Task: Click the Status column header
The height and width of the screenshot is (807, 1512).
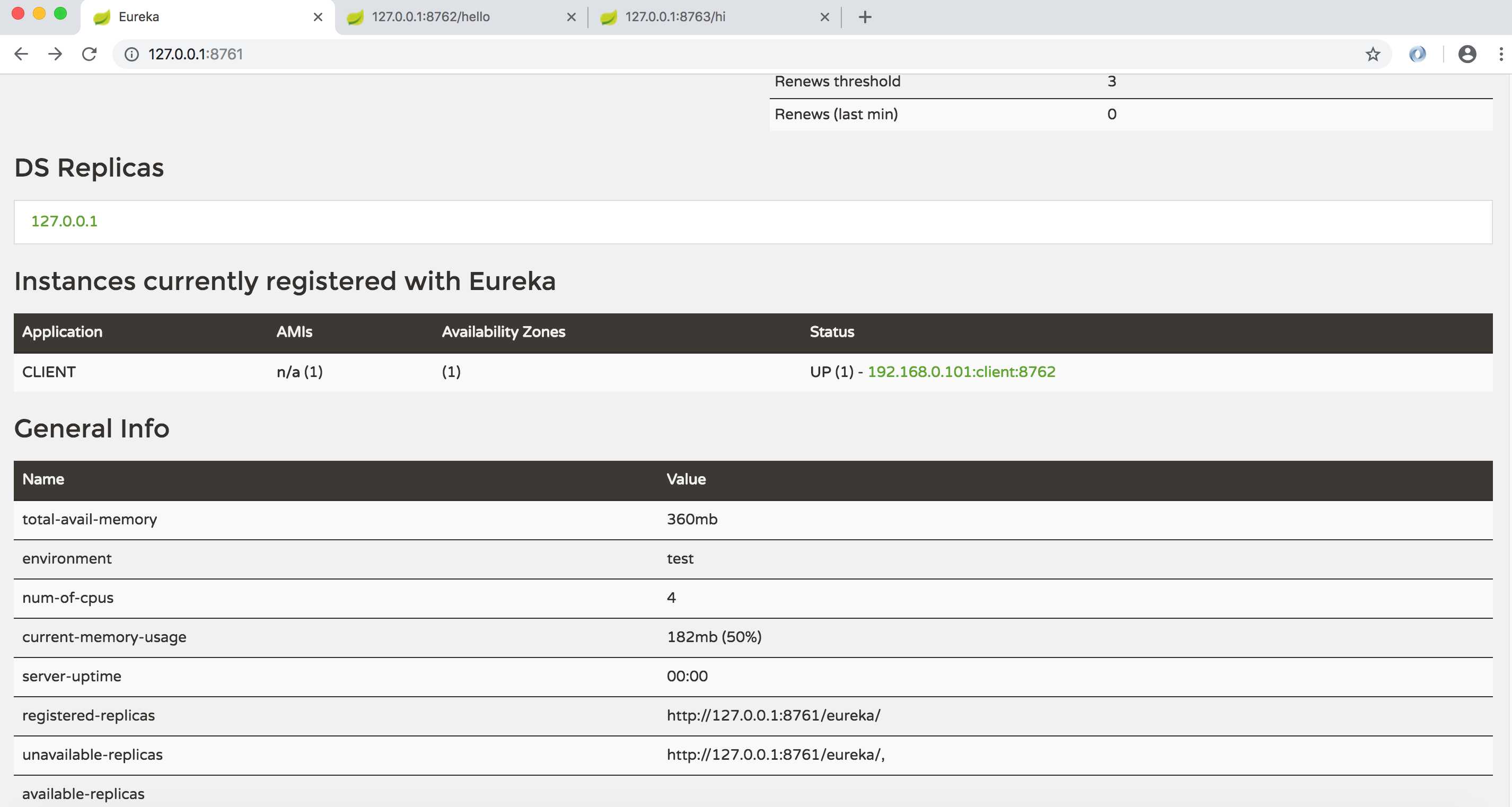Action: 832,332
